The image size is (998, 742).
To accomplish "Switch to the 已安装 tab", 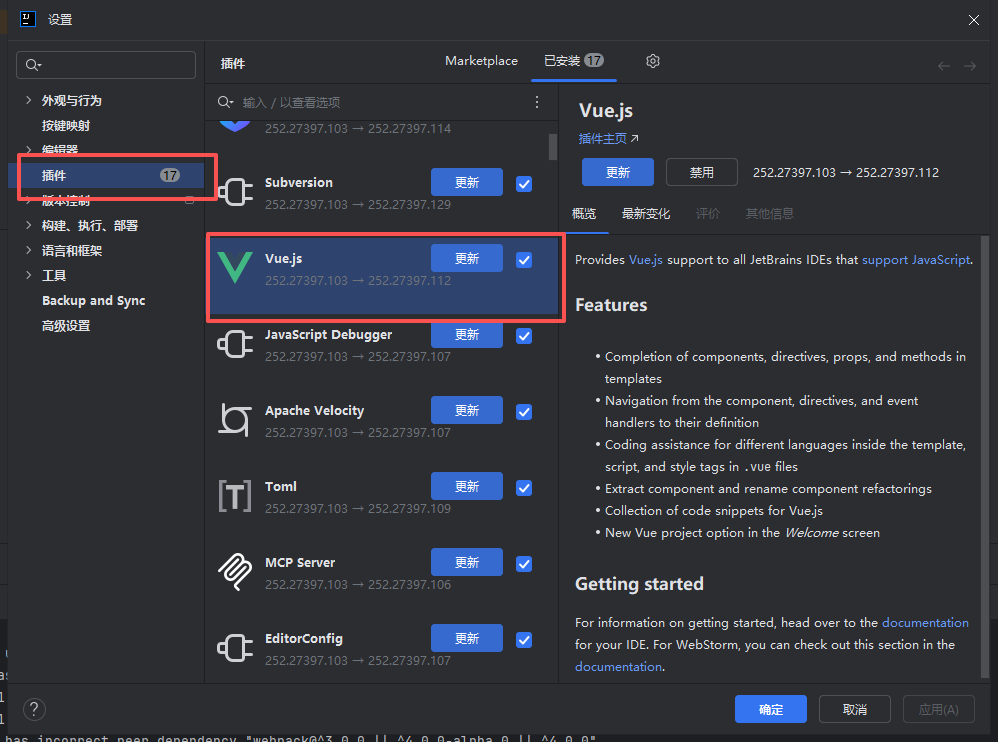I will [x=573, y=61].
